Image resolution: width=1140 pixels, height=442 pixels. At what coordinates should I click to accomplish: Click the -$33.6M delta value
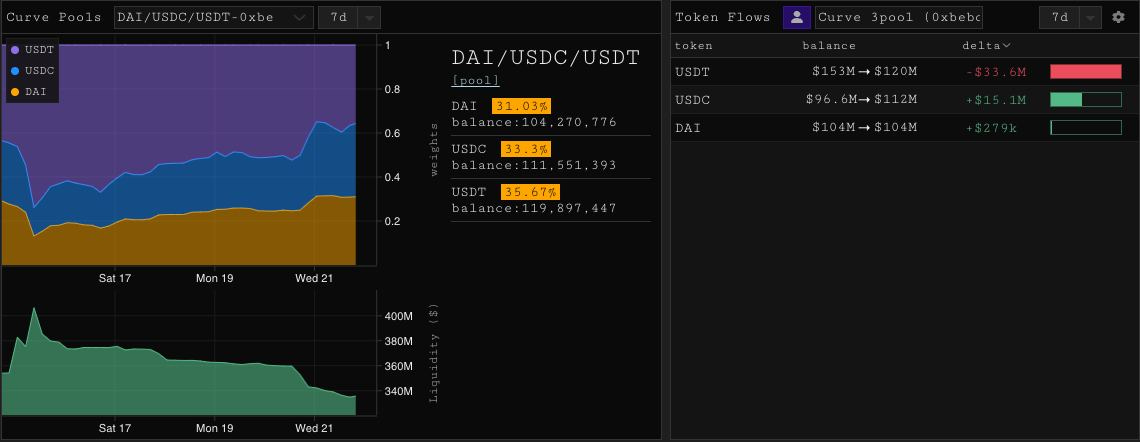coord(996,72)
